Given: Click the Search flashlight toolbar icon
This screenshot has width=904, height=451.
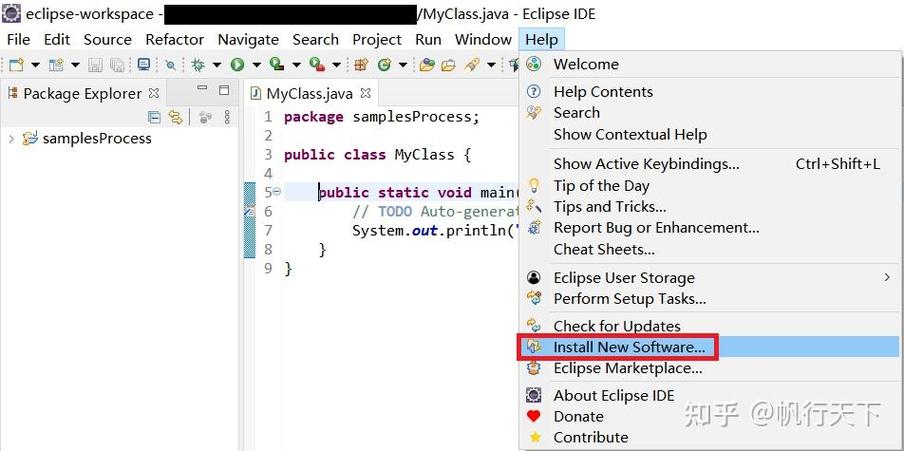Looking at the screenshot, I should tap(472, 65).
